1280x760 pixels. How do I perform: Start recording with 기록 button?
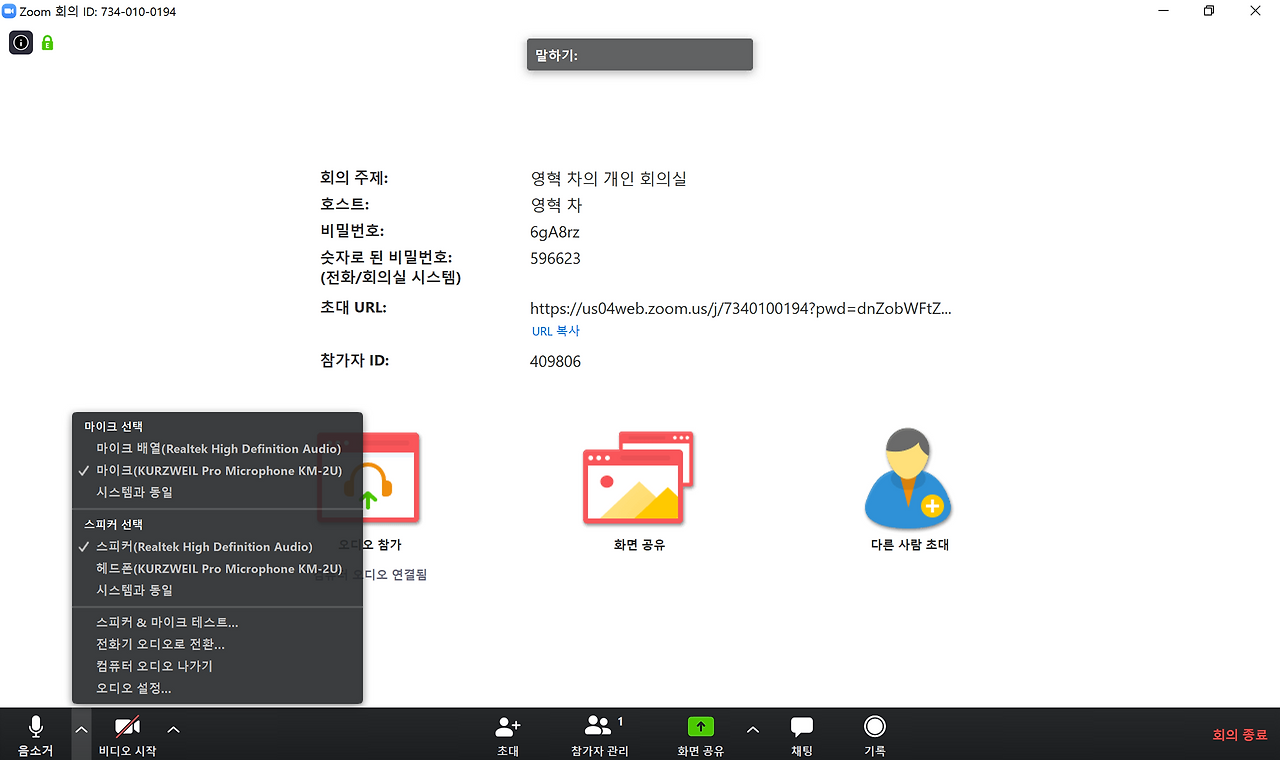[875, 735]
